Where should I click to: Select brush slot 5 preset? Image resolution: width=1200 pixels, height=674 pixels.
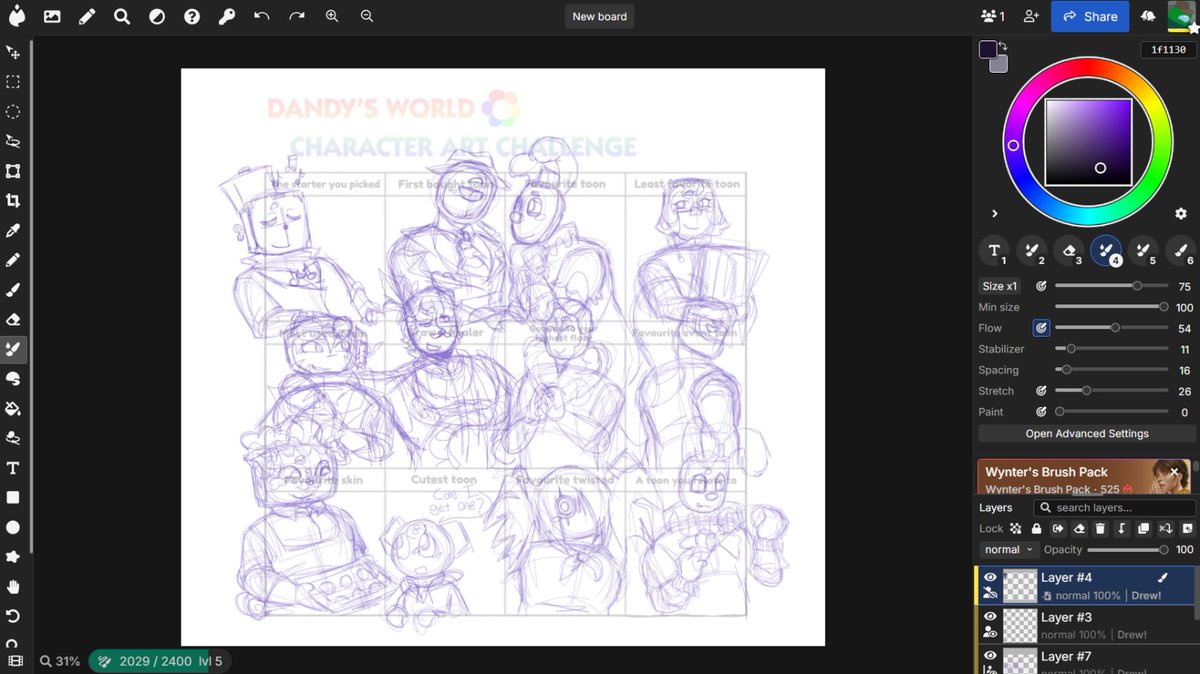pyautogui.click(x=1144, y=251)
